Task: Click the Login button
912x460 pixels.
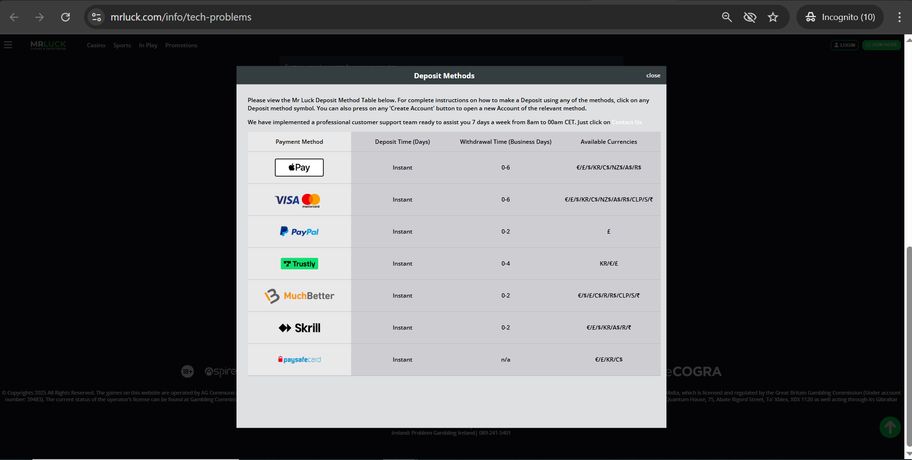Action: (845, 45)
